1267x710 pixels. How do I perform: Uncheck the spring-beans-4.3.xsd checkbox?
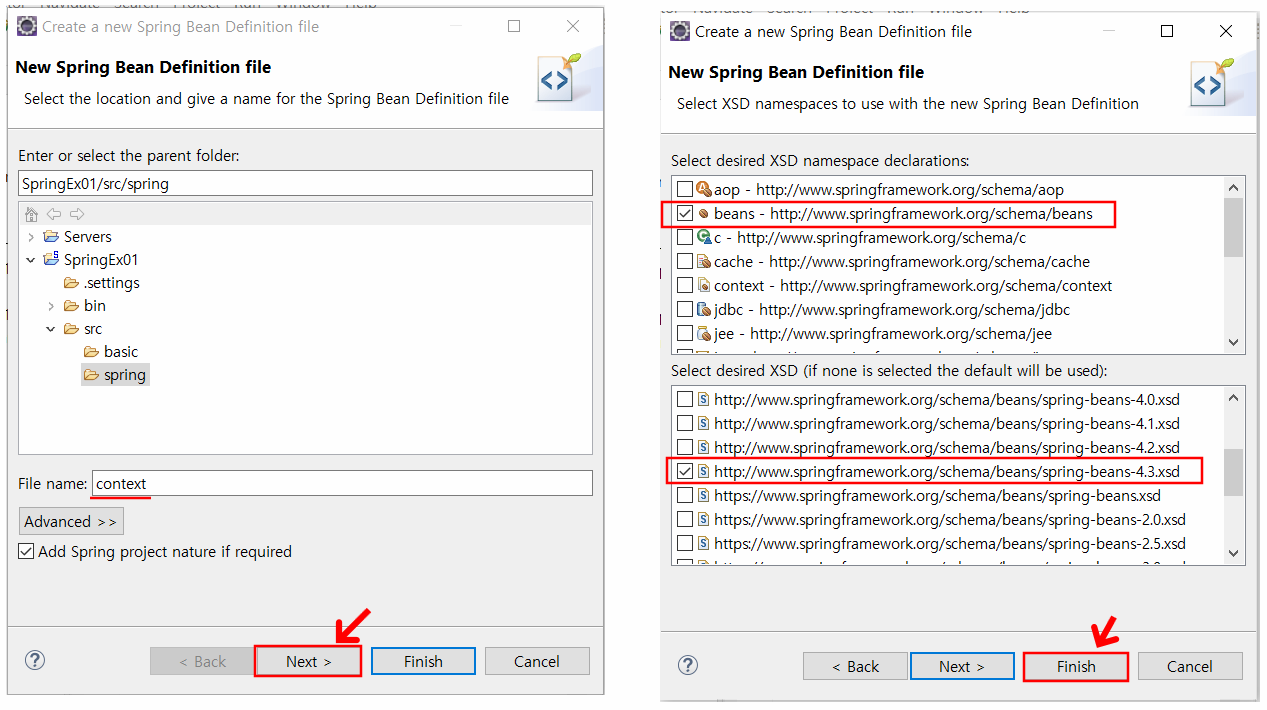pyautogui.click(x=684, y=471)
